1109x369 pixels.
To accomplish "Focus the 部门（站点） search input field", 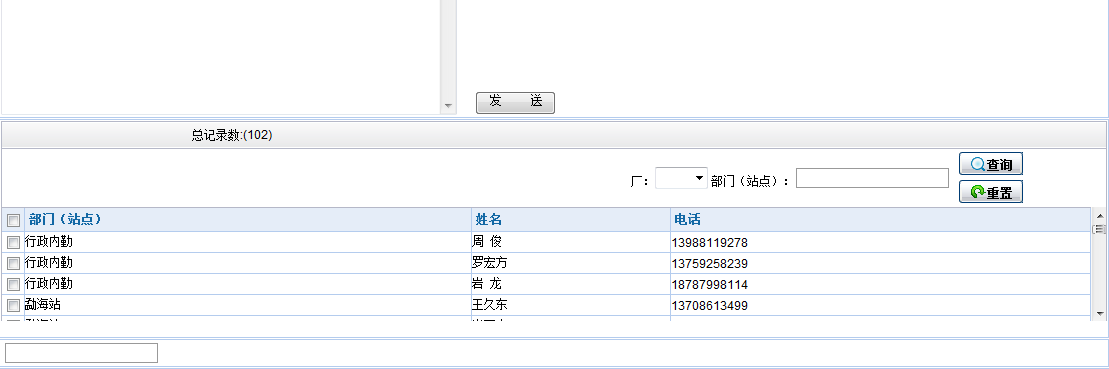I will click(872, 178).
